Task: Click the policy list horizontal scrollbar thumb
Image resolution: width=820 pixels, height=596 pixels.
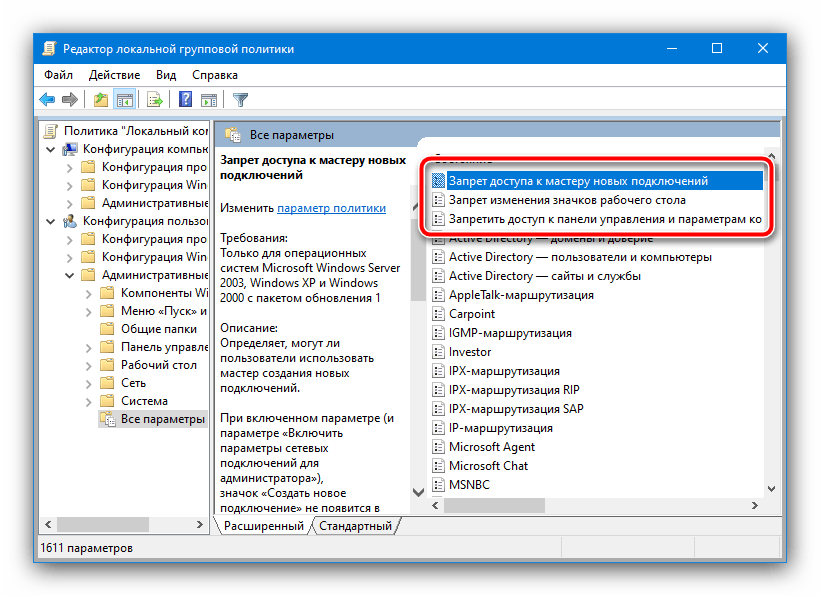Action: (494, 506)
